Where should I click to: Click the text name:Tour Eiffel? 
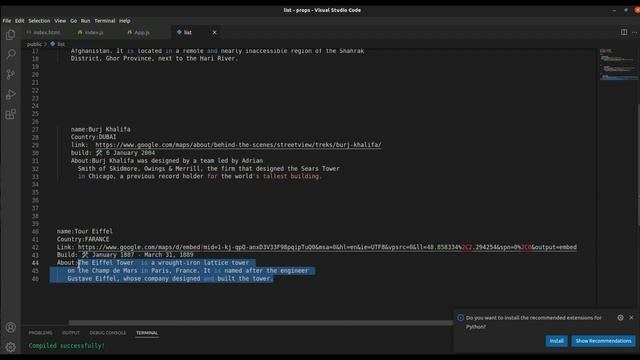tap(84, 231)
